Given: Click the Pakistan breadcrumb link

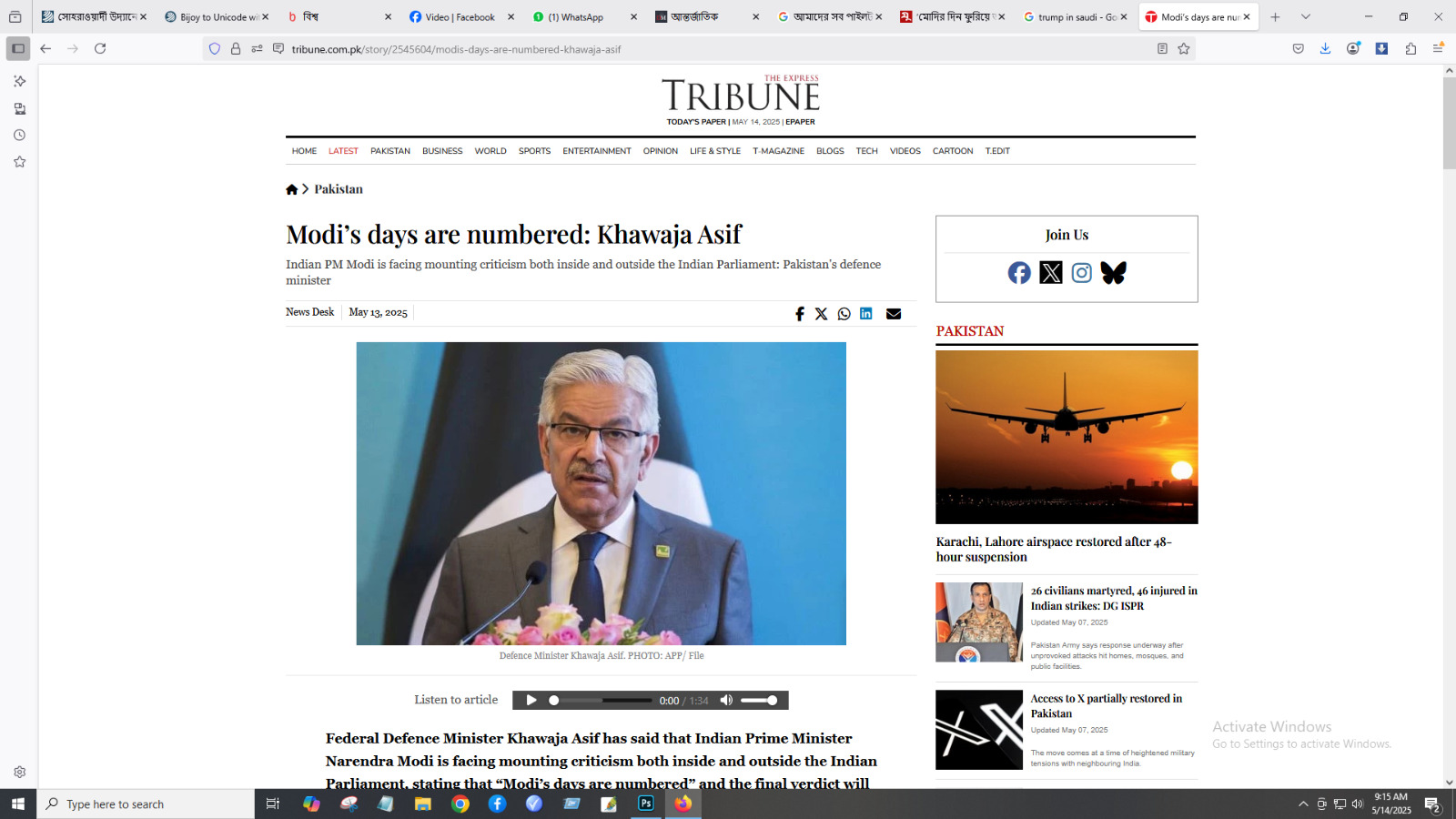Looking at the screenshot, I should pos(339,189).
